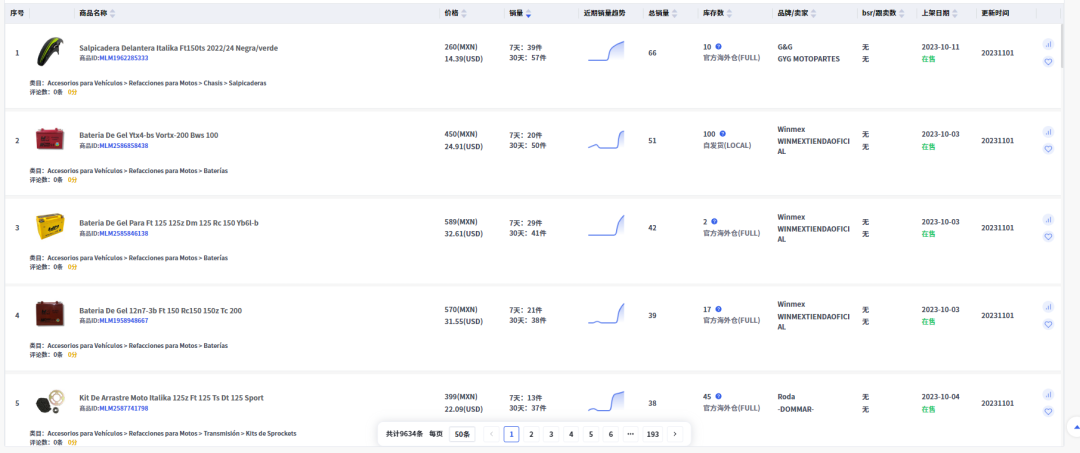Open product ID MLM1962285333 link
The width and height of the screenshot is (1080, 453).
124,58
